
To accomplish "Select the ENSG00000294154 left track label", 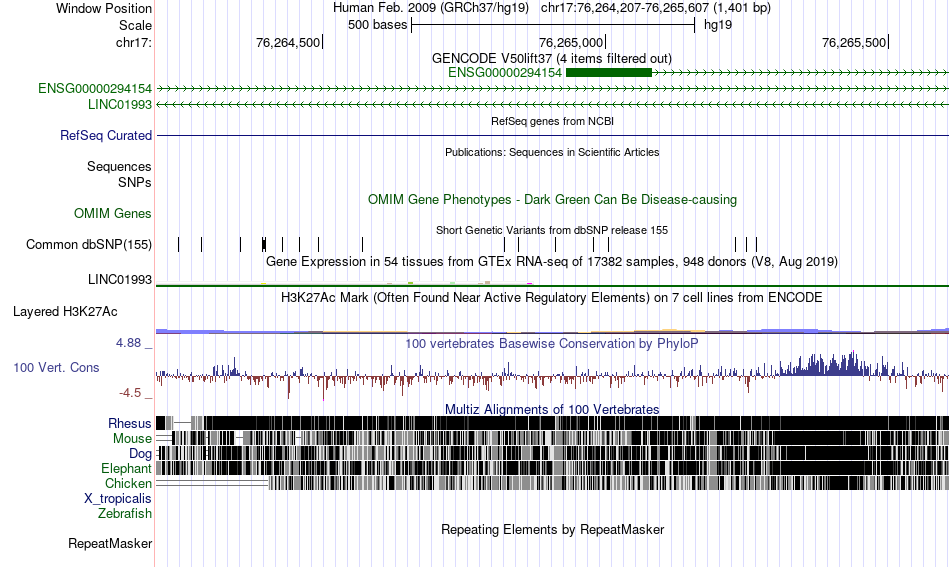I will coord(95,88).
